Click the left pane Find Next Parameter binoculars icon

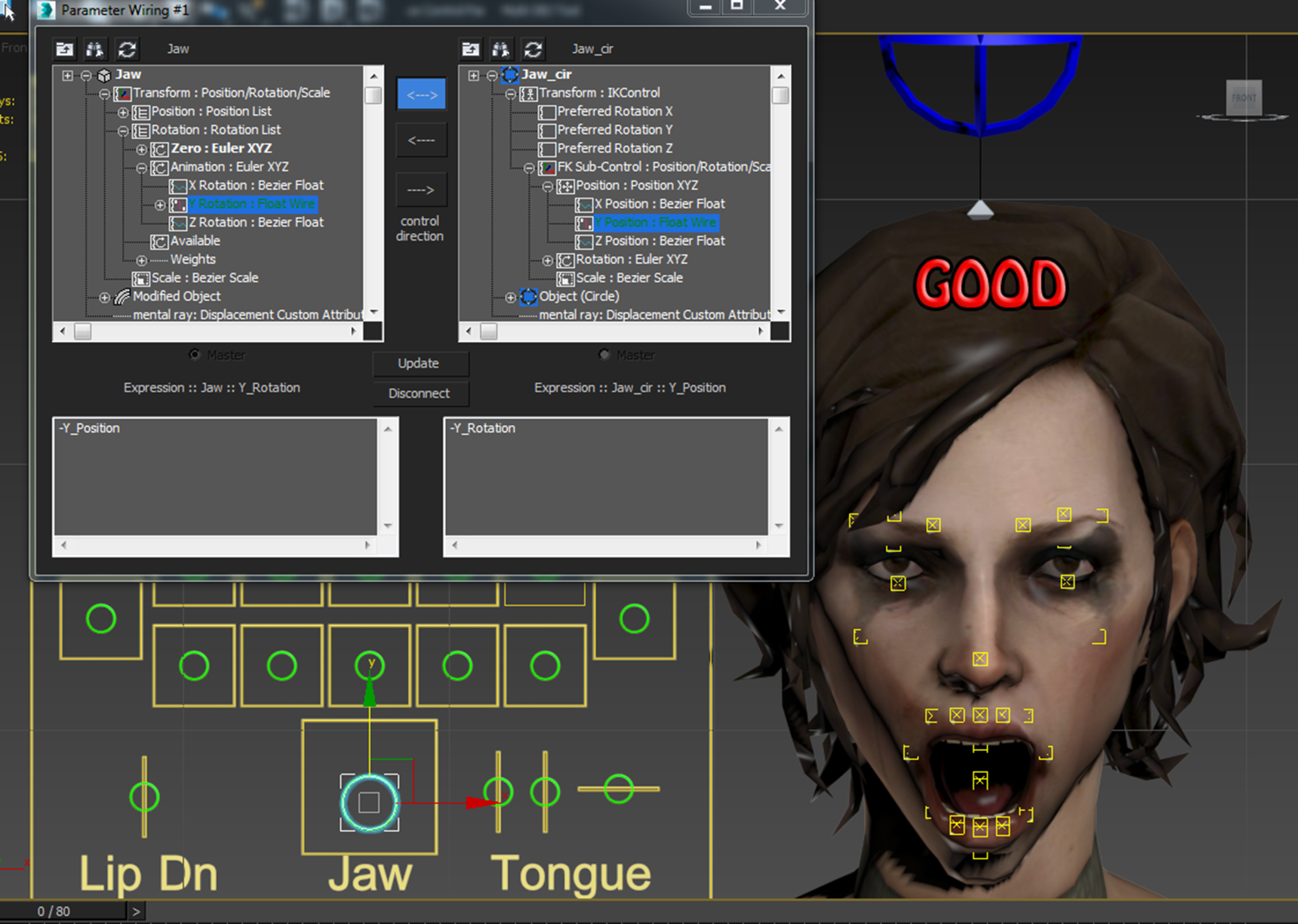coord(95,49)
